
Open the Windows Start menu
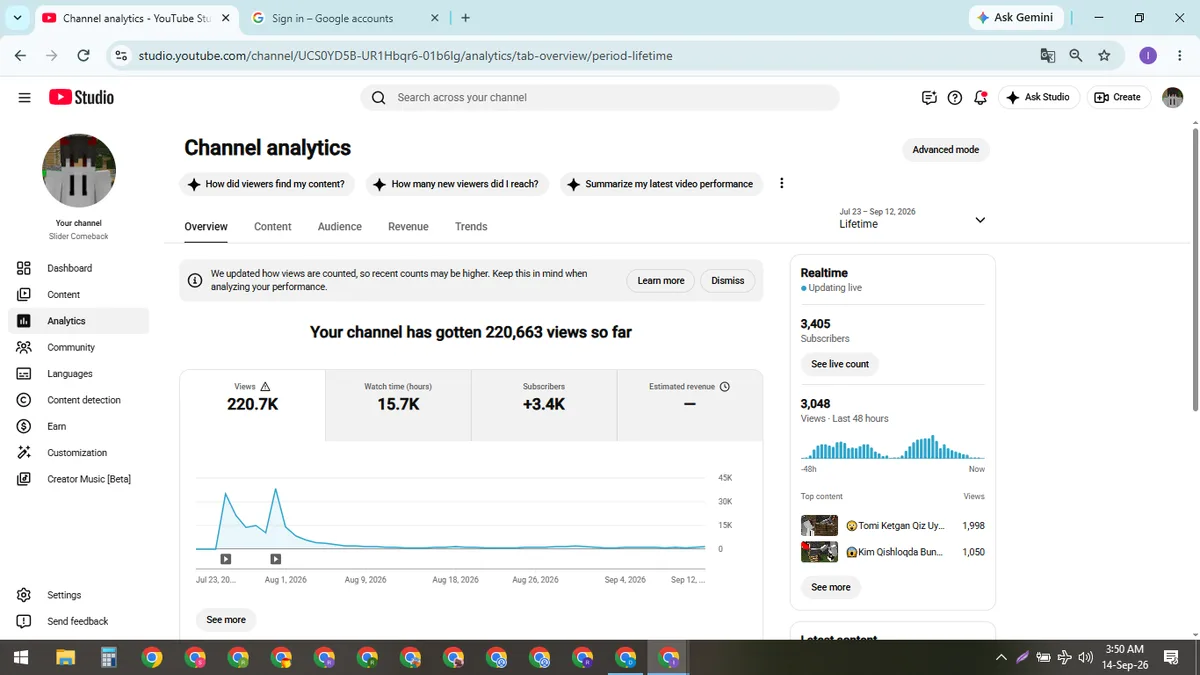[x=20, y=657]
